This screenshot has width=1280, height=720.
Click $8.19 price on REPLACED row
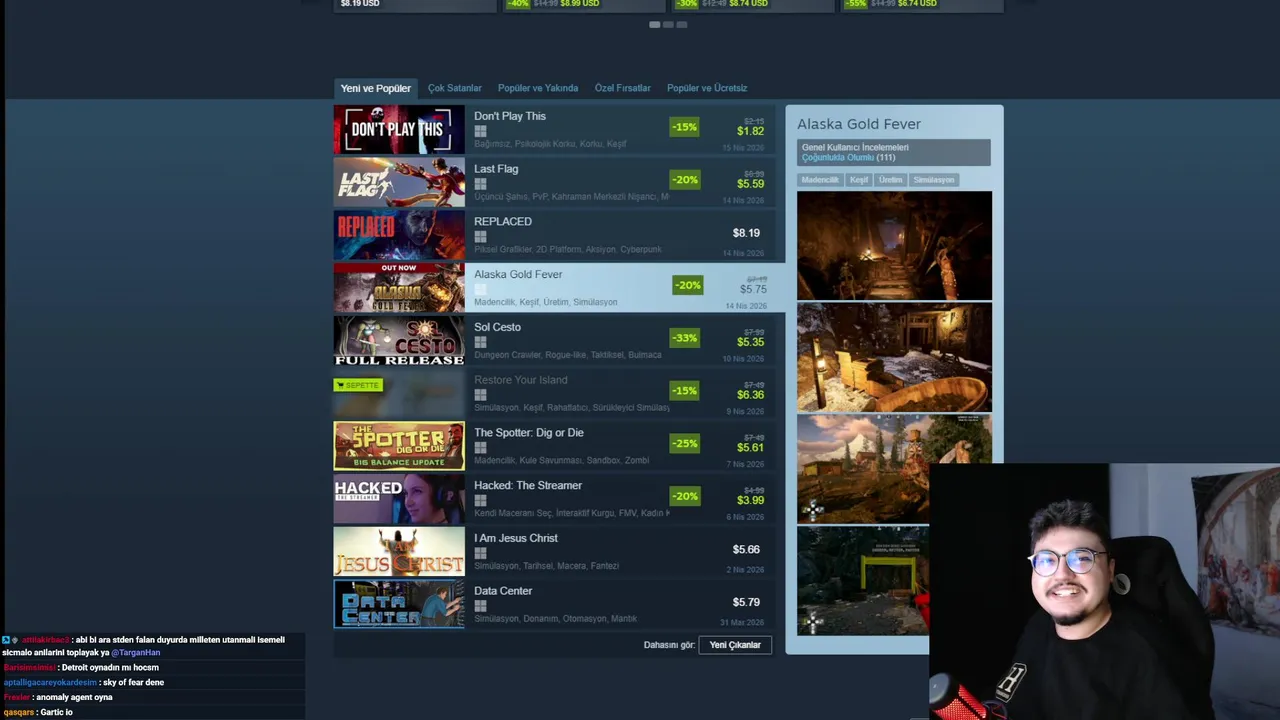(746, 233)
